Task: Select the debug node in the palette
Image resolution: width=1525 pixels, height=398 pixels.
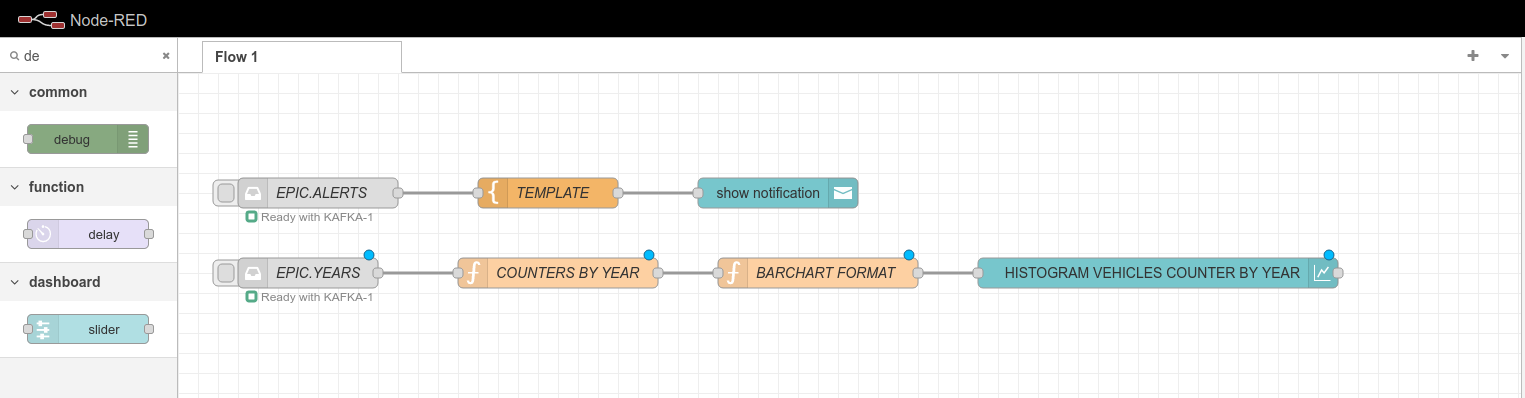Action: (x=88, y=139)
